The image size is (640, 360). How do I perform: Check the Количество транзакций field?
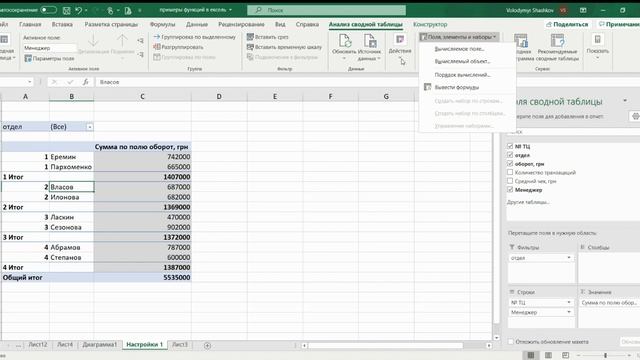pos(510,172)
